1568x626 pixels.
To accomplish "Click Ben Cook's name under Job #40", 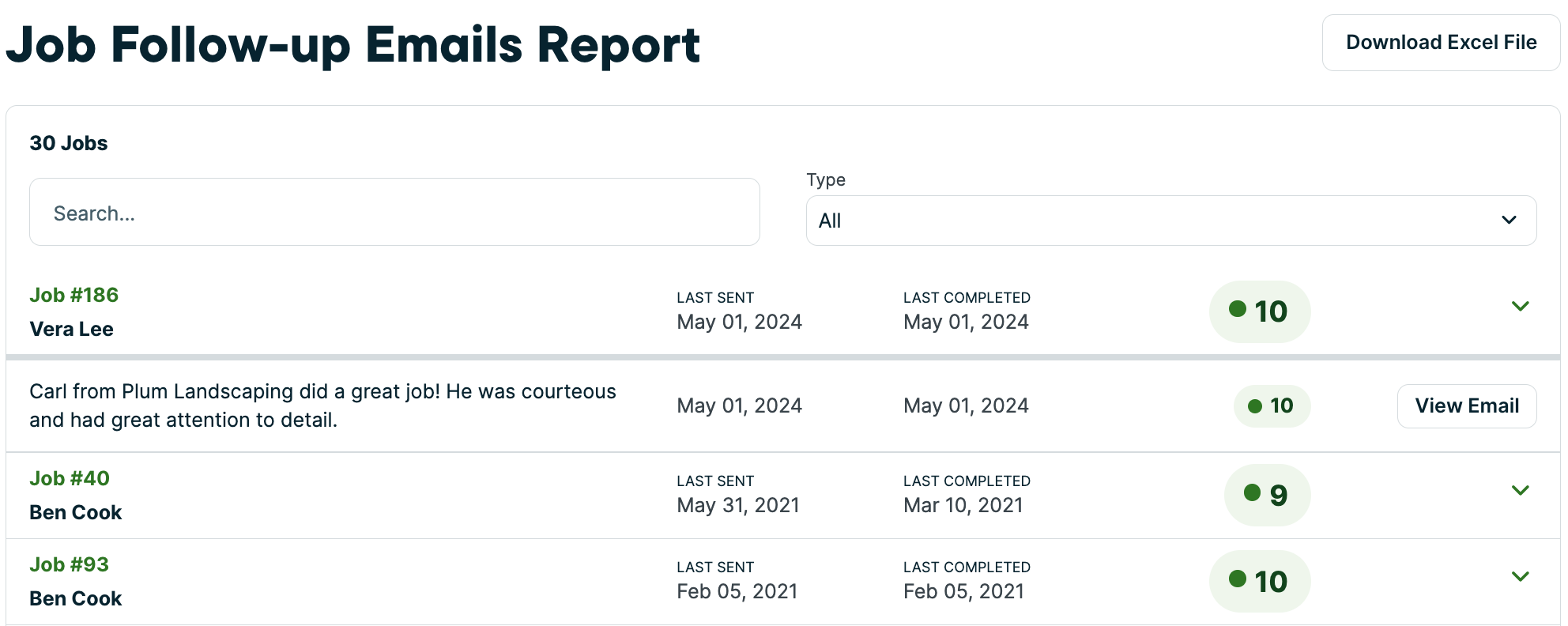I will [75, 511].
